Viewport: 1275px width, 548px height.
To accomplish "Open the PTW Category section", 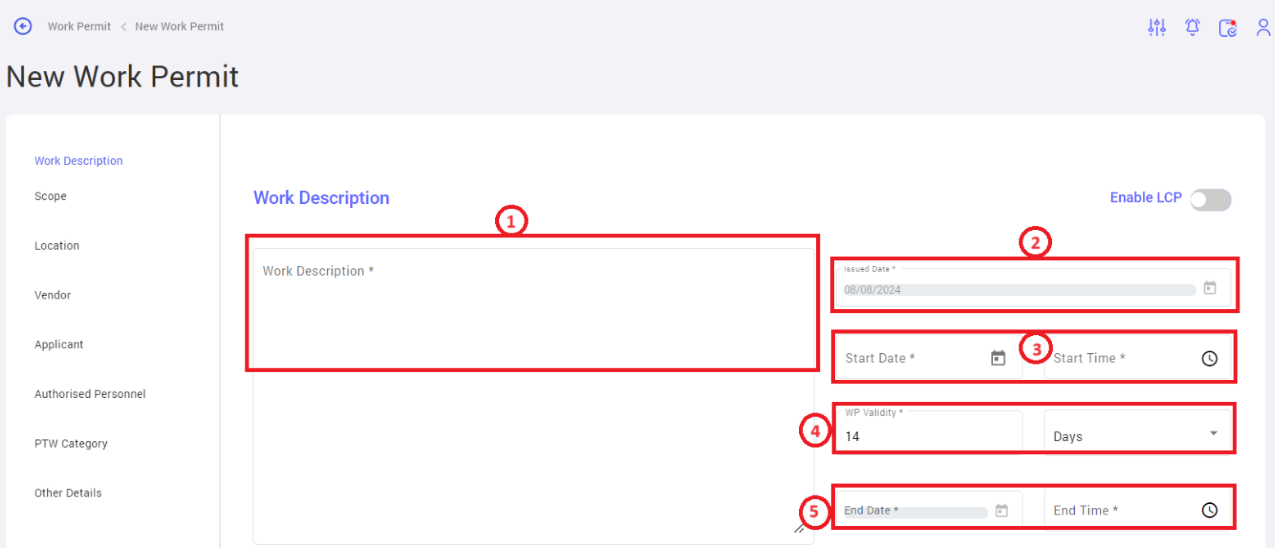I will point(71,444).
